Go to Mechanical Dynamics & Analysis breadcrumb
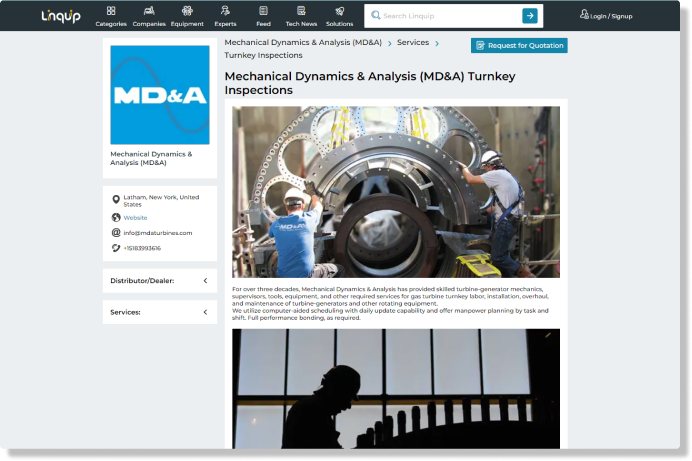Image resolution: width=692 pixels, height=461 pixels. (303, 42)
